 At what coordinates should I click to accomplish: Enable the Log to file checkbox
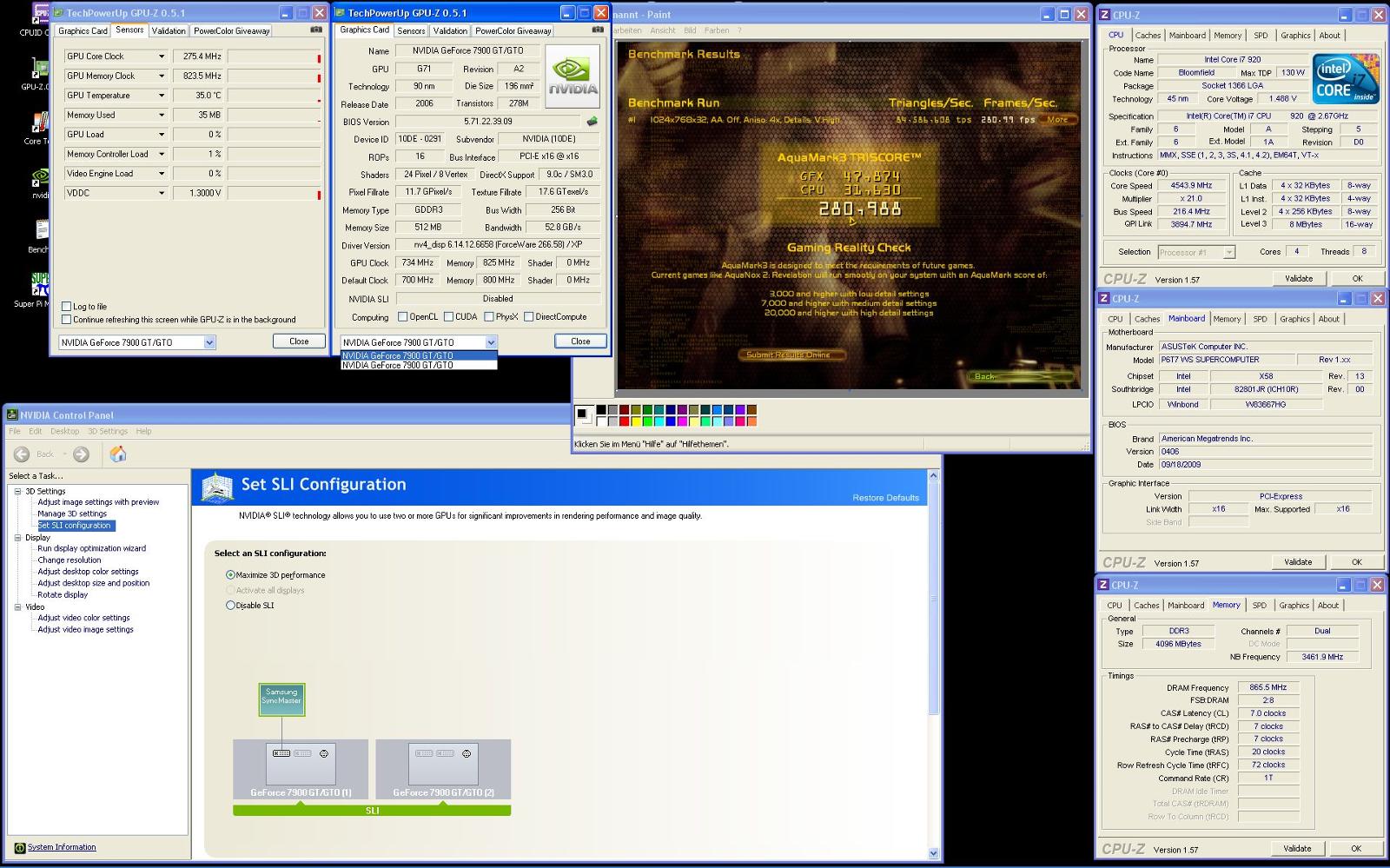point(67,306)
